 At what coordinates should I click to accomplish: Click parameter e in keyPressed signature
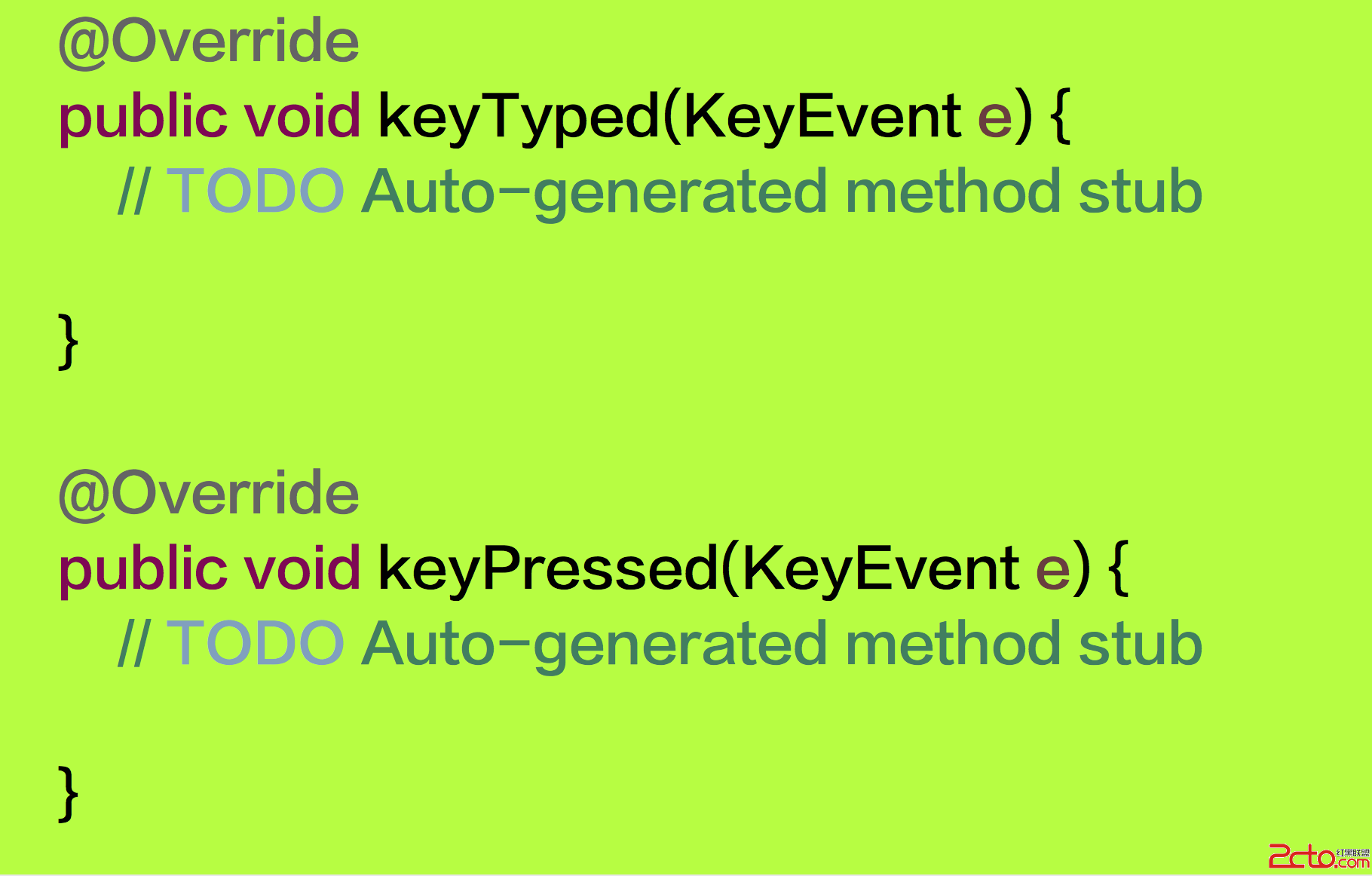click(x=1053, y=573)
